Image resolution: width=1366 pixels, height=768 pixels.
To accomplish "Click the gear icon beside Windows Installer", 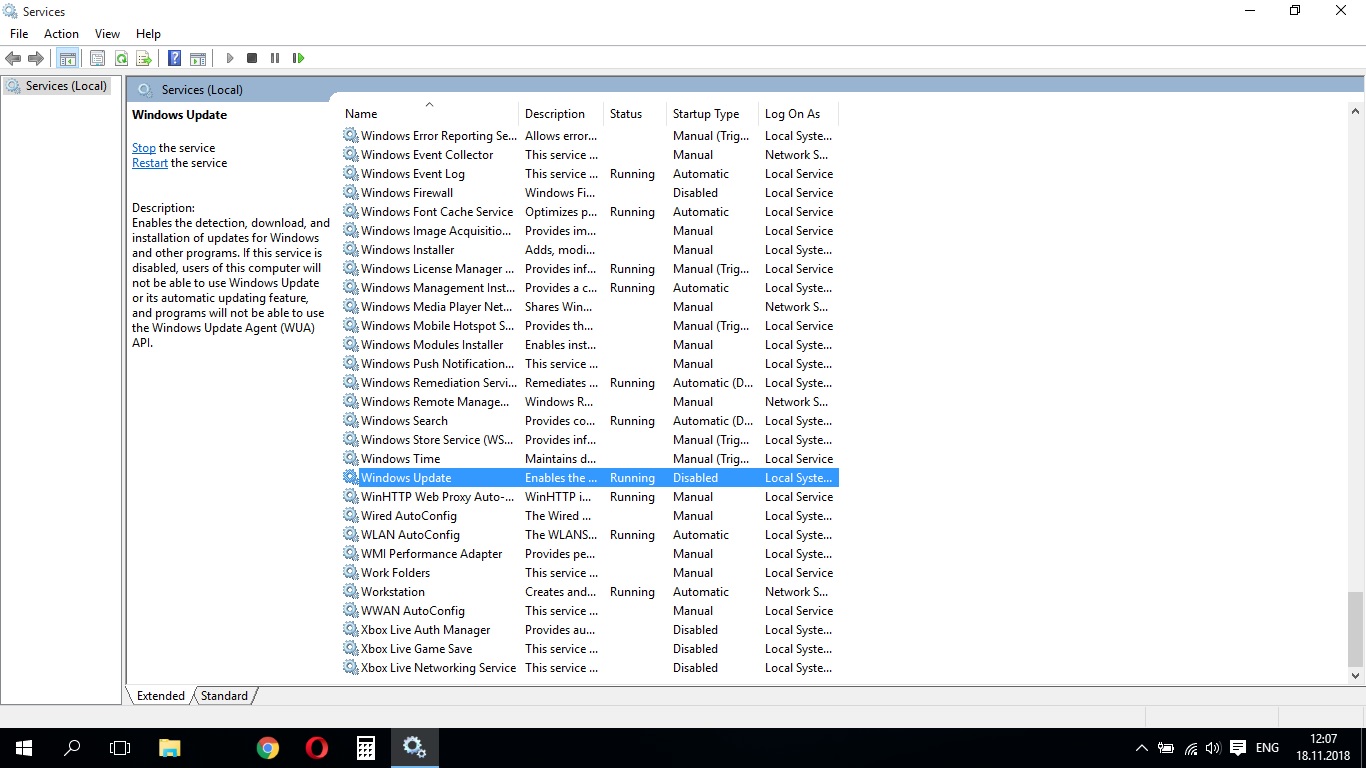I will pos(351,250).
